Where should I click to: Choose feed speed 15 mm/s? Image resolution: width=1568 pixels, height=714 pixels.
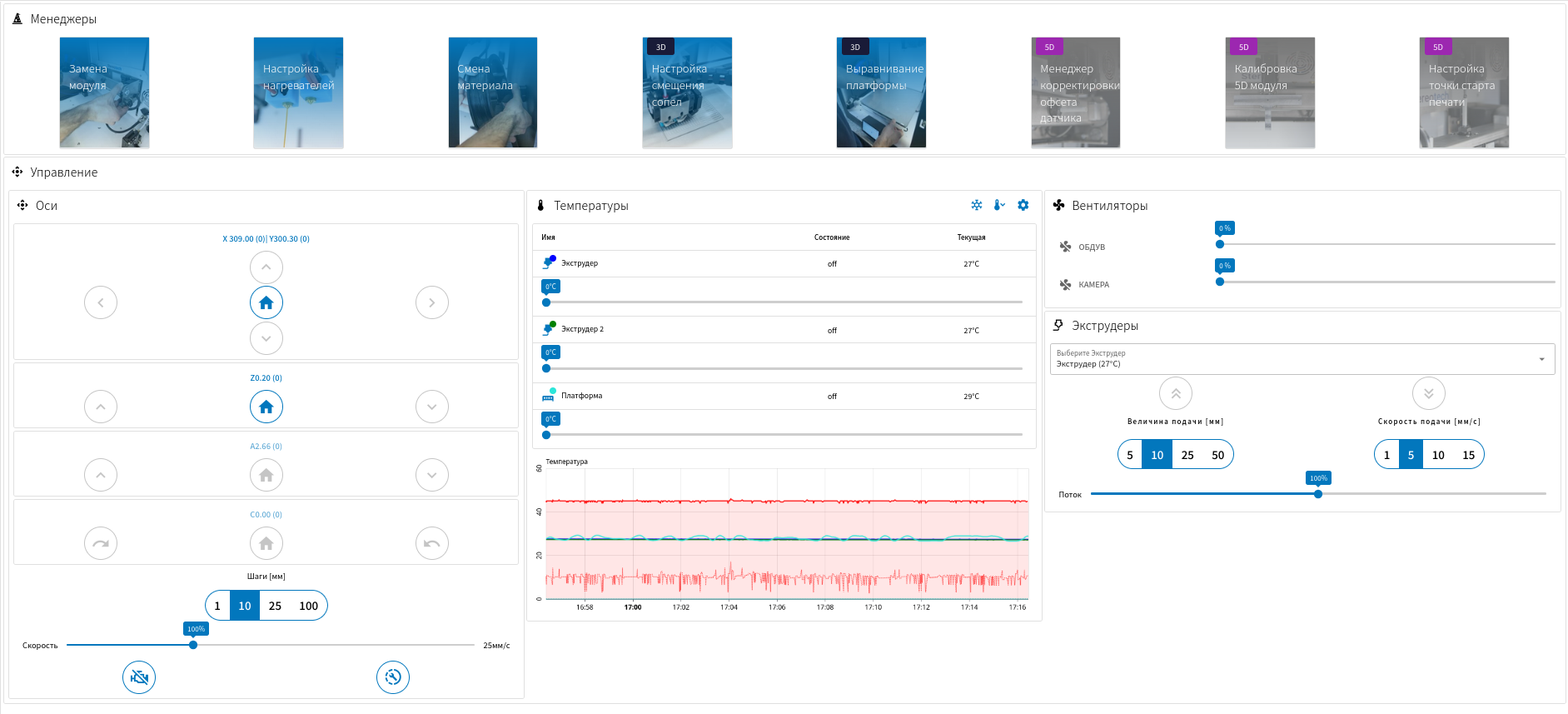1468,455
